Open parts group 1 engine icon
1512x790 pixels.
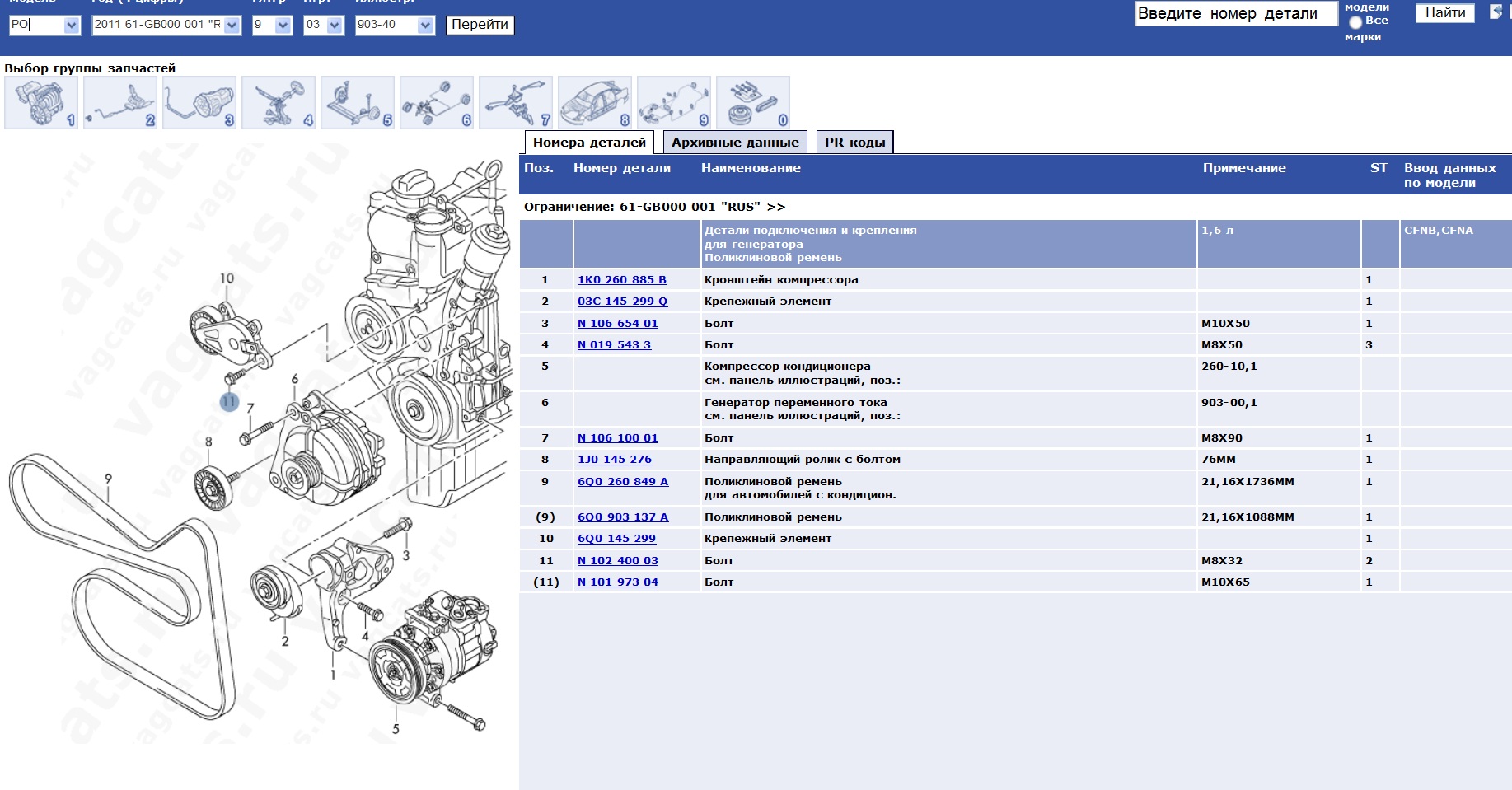[41, 102]
